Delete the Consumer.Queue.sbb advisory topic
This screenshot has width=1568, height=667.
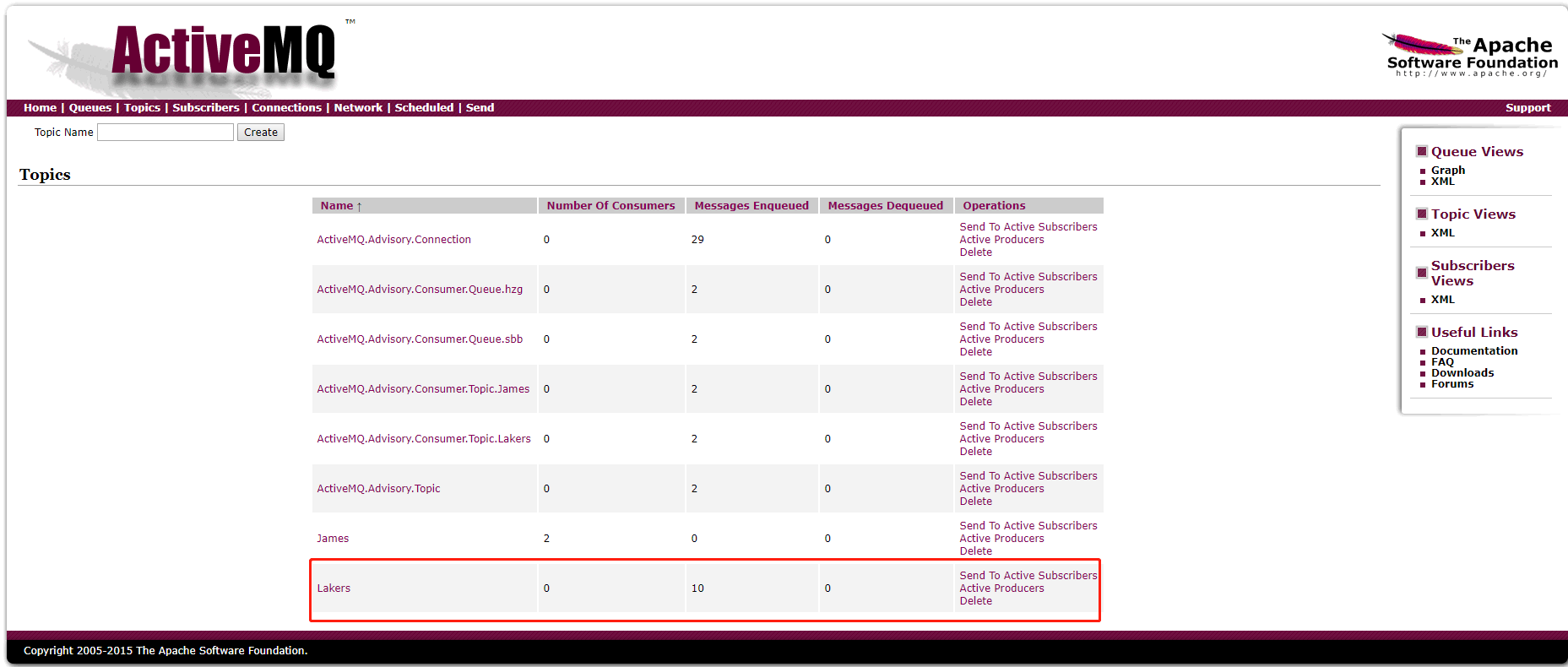pos(975,352)
